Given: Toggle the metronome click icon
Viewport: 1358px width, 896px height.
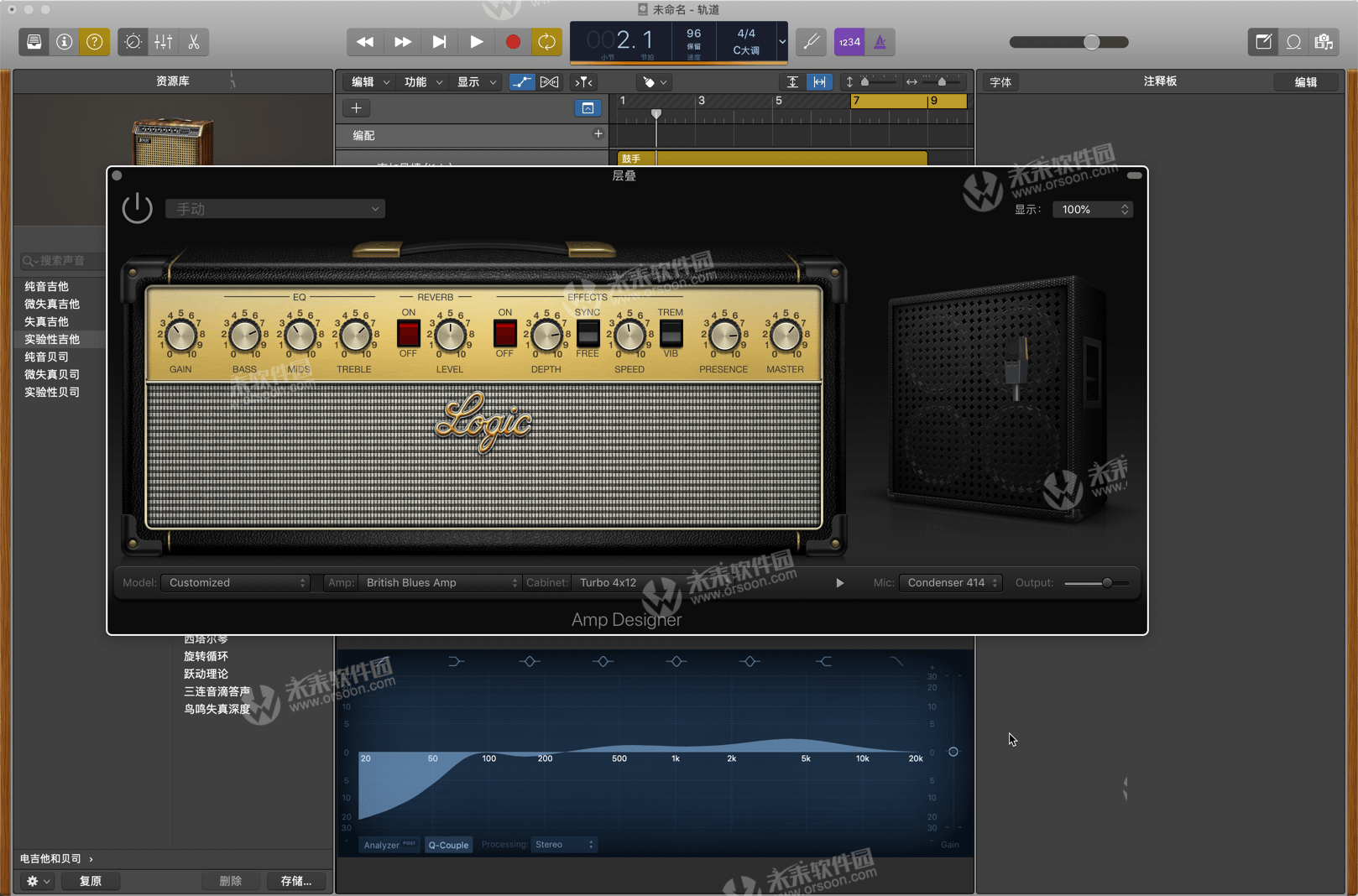Looking at the screenshot, I should point(880,42).
